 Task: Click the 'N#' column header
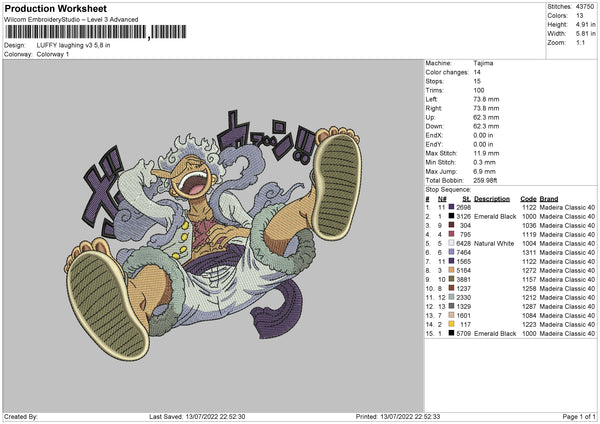pos(442,199)
